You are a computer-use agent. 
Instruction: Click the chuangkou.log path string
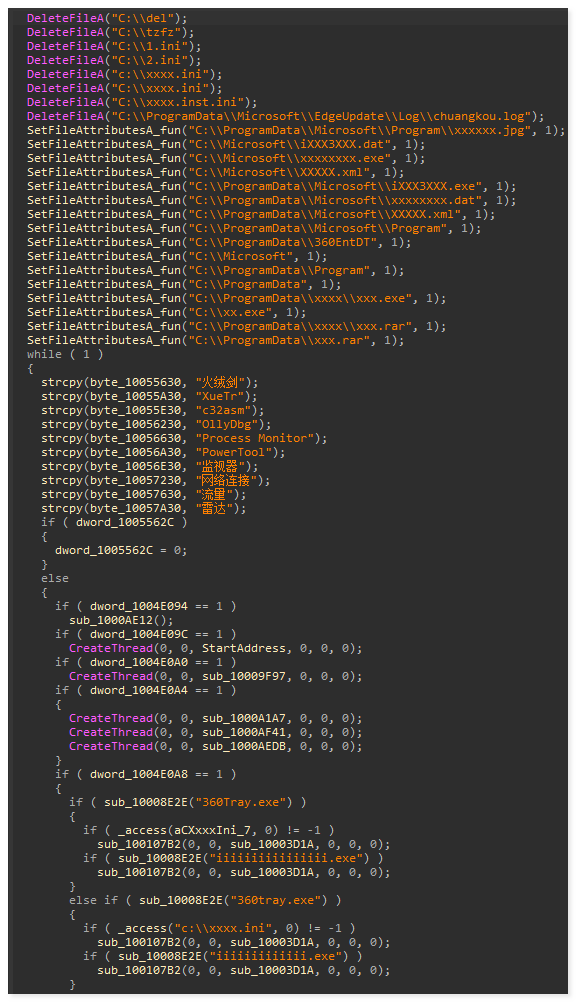pos(324,116)
